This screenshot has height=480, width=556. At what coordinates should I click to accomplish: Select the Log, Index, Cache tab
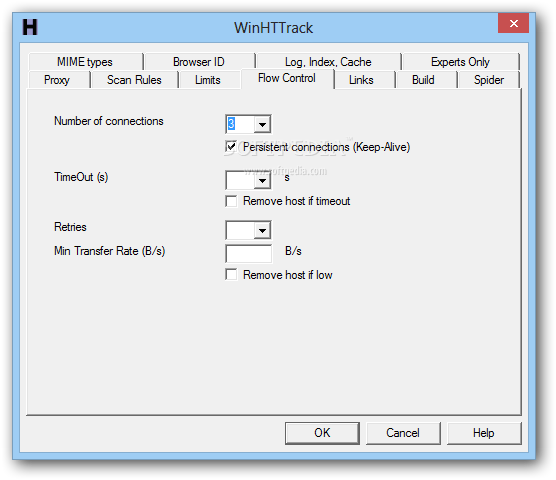(328, 62)
